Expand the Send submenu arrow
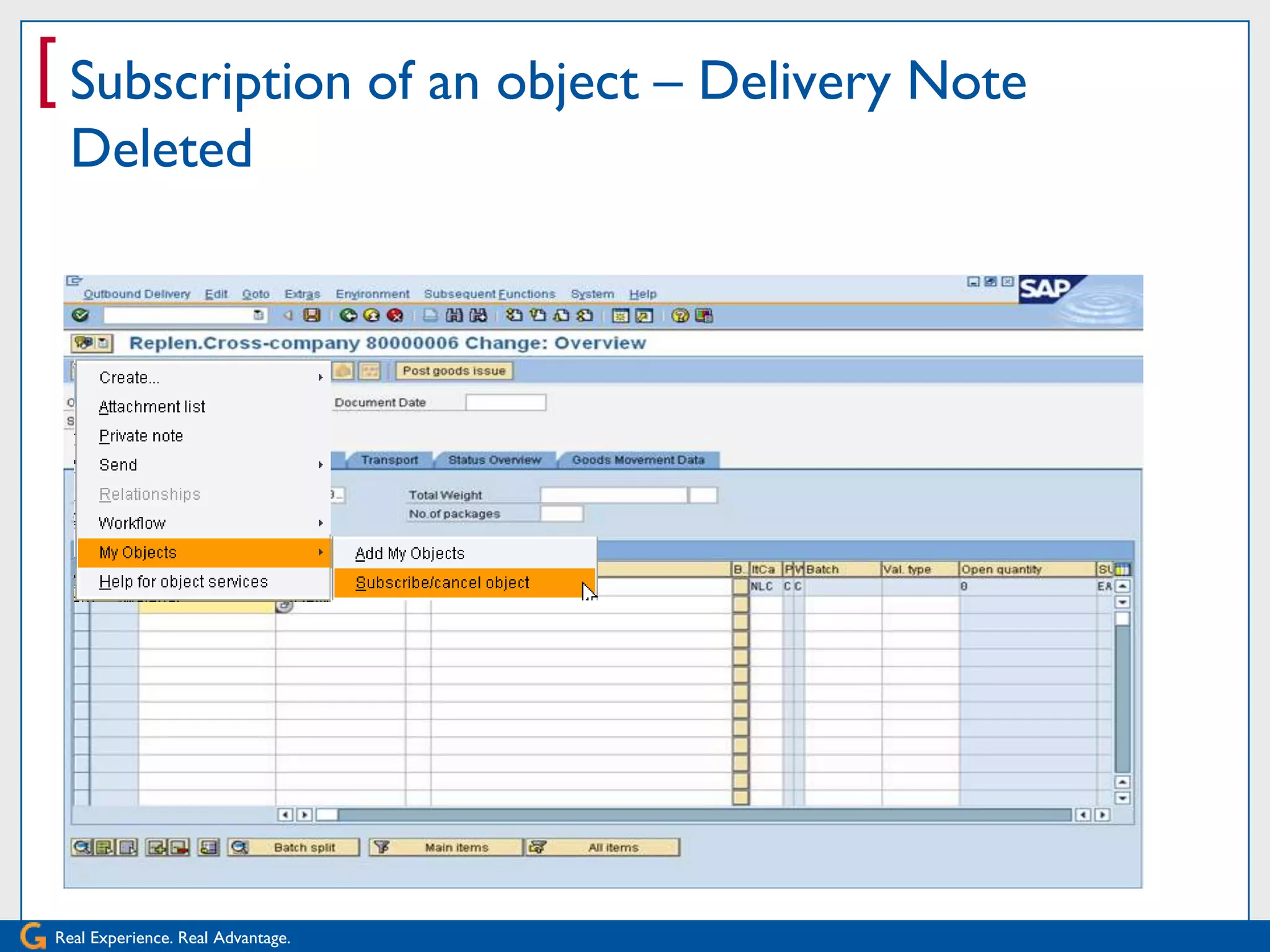Screen dimensions: 1270x952 click(321, 465)
